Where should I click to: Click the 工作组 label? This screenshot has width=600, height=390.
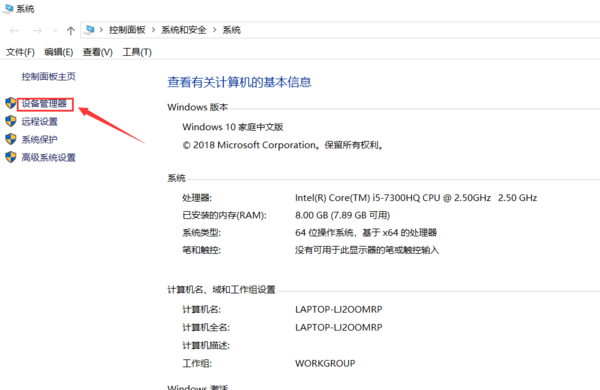(197, 363)
